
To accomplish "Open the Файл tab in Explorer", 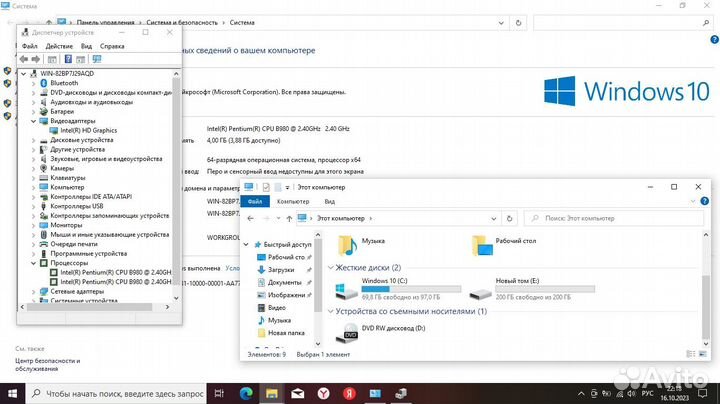I will click(x=255, y=202).
